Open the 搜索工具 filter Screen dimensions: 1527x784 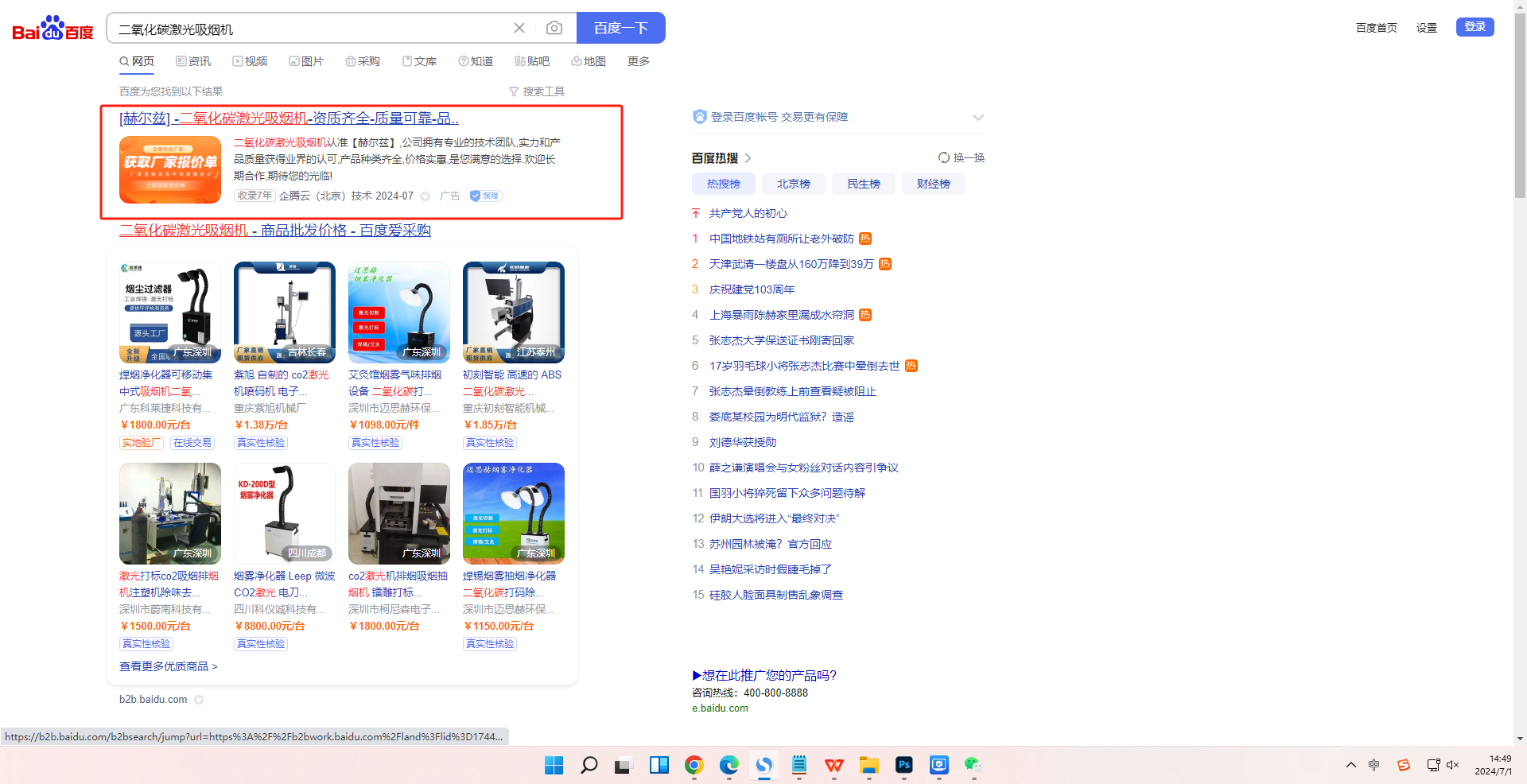click(537, 91)
